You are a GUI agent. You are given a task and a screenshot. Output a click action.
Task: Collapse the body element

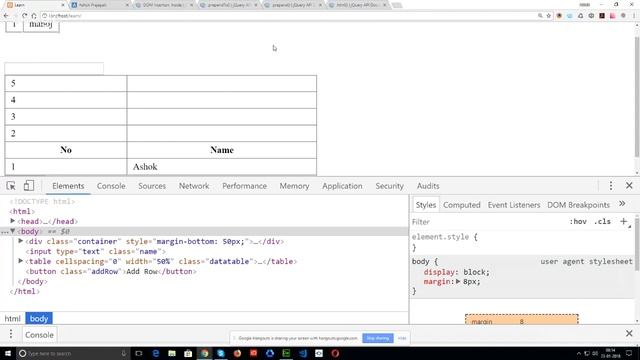[13, 231]
